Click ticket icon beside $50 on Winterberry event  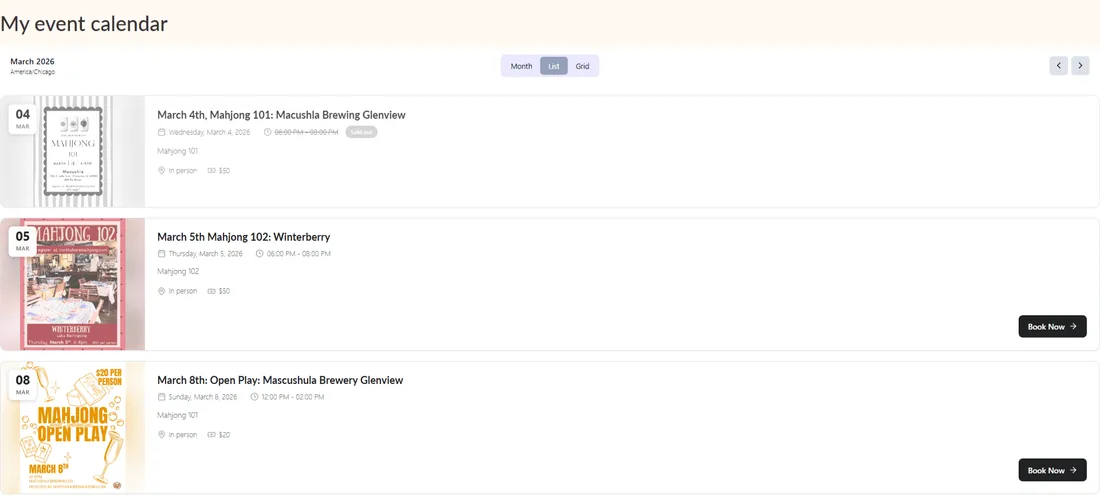pyautogui.click(x=212, y=291)
